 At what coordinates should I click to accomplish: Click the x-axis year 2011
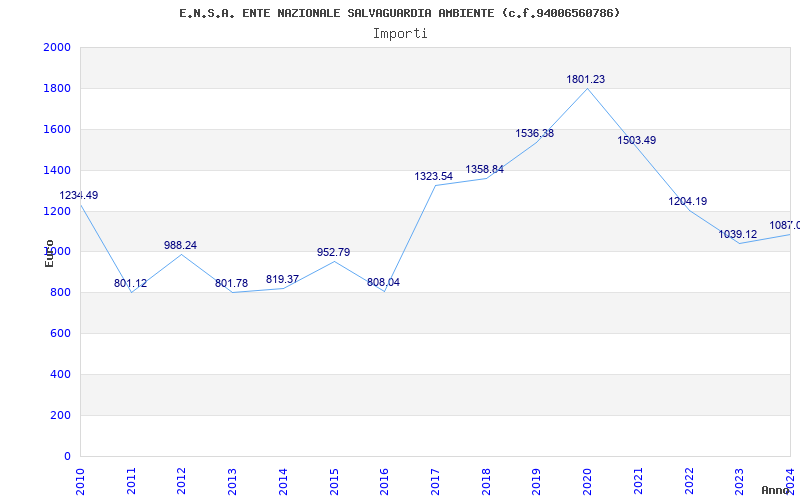pos(131,481)
